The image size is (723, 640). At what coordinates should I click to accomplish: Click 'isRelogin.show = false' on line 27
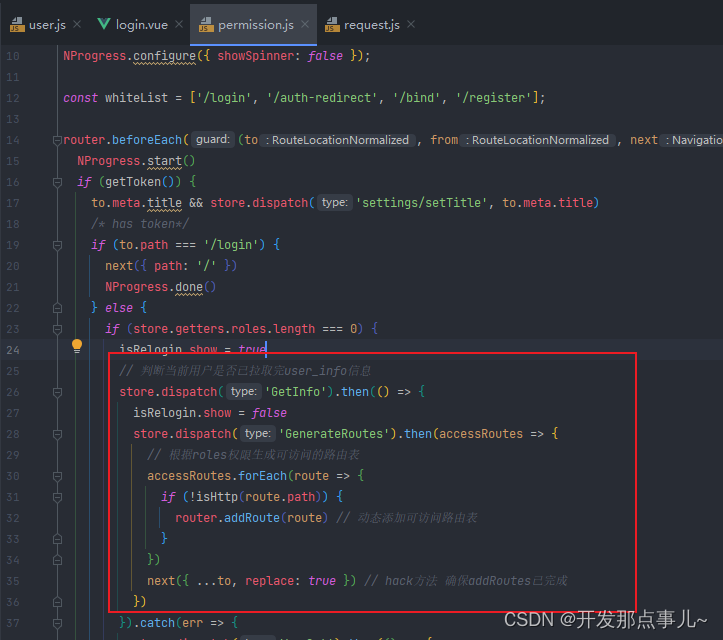coord(210,413)
